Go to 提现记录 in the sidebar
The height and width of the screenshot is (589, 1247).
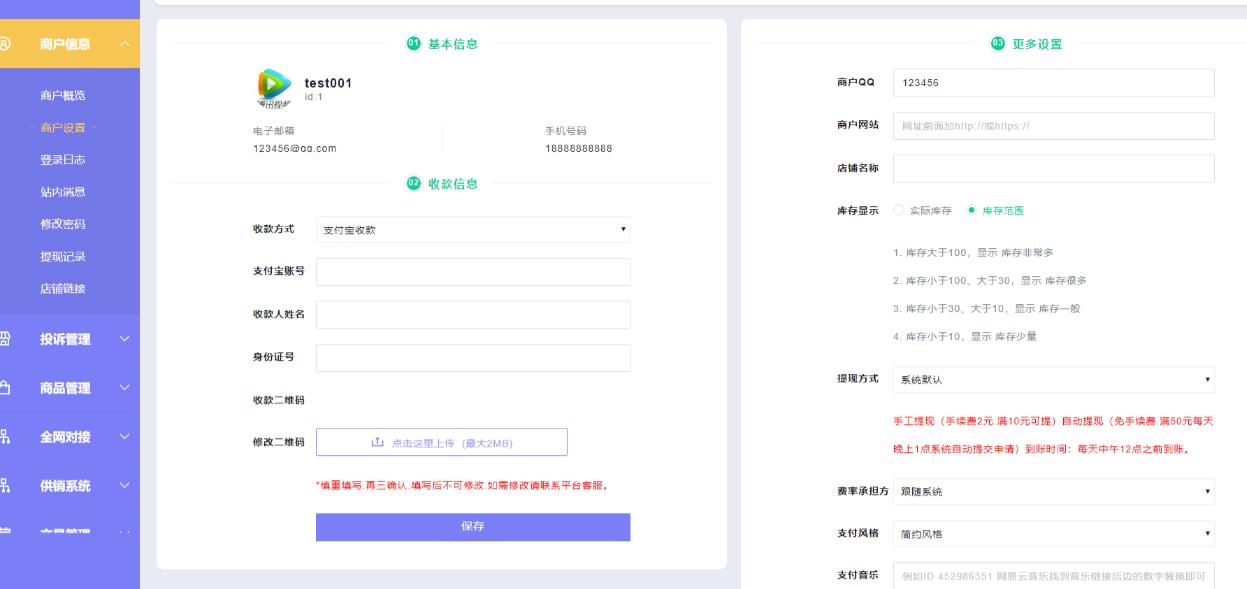click(63, 257)
